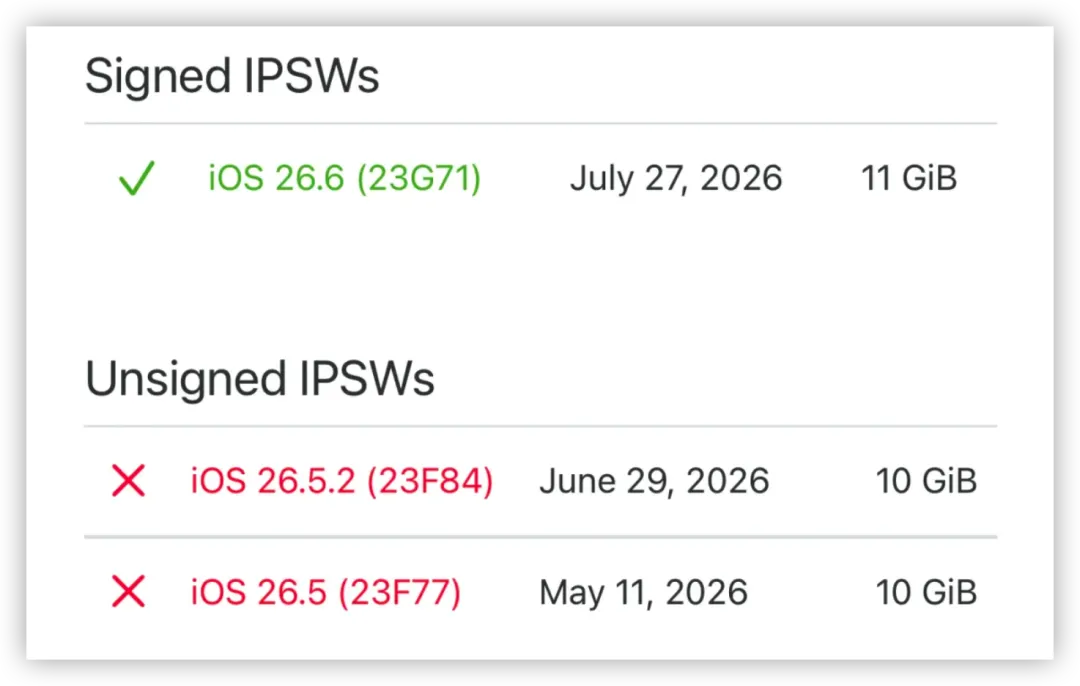
Task: Select the June 29, 2026 release date
Action: 654,480
